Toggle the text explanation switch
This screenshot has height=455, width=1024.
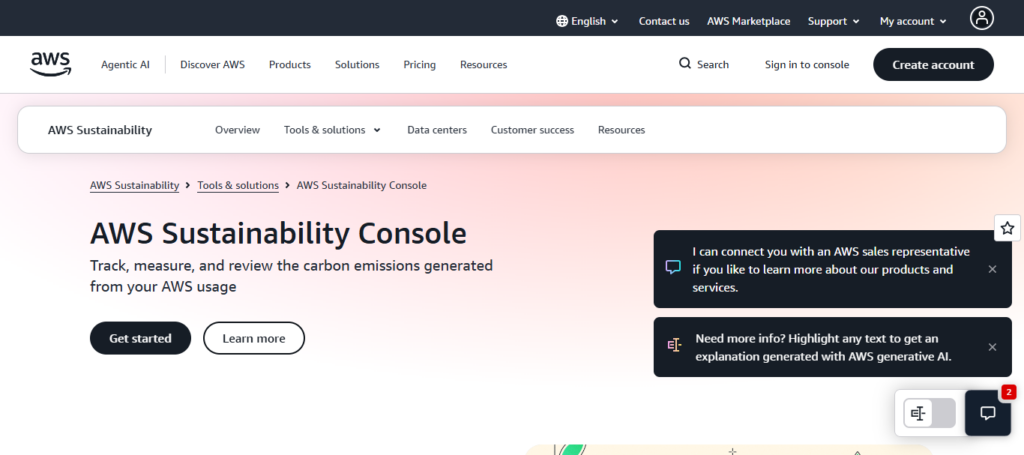point(929,413)
